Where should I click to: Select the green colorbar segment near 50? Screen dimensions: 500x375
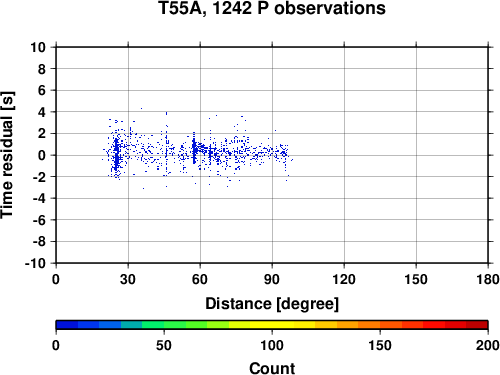(x=175, y=325)
